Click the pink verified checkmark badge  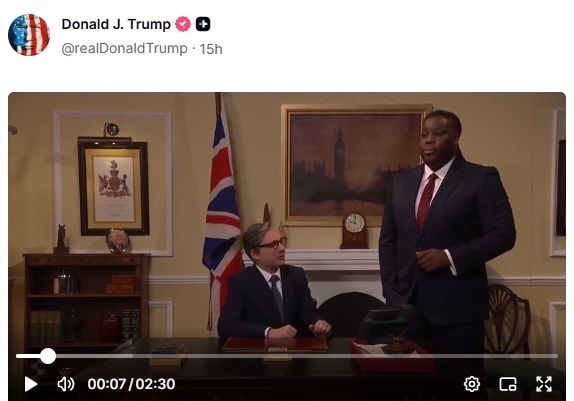tap(183, 24)
